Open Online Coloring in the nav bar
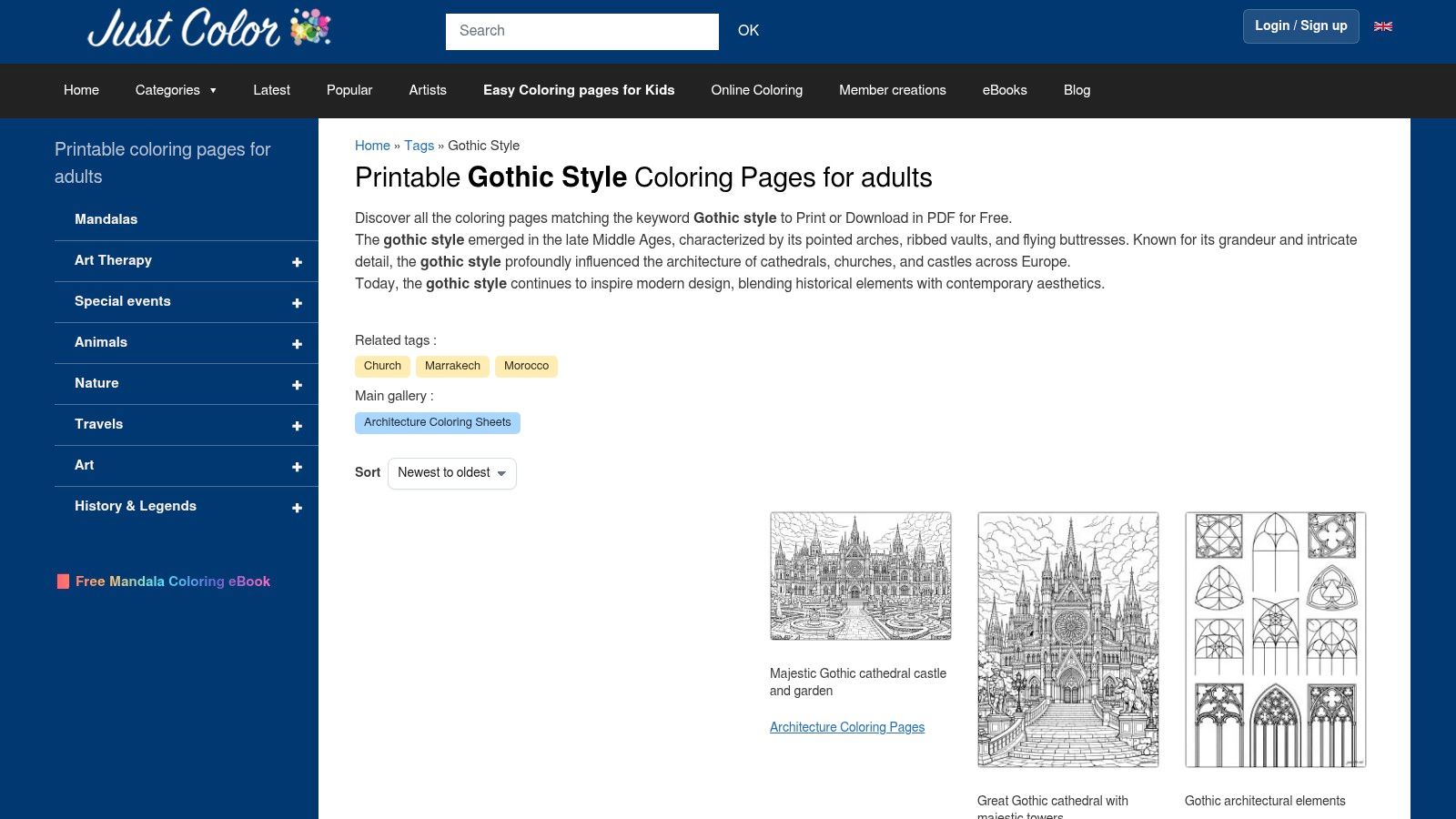 [x=757, y=90]
